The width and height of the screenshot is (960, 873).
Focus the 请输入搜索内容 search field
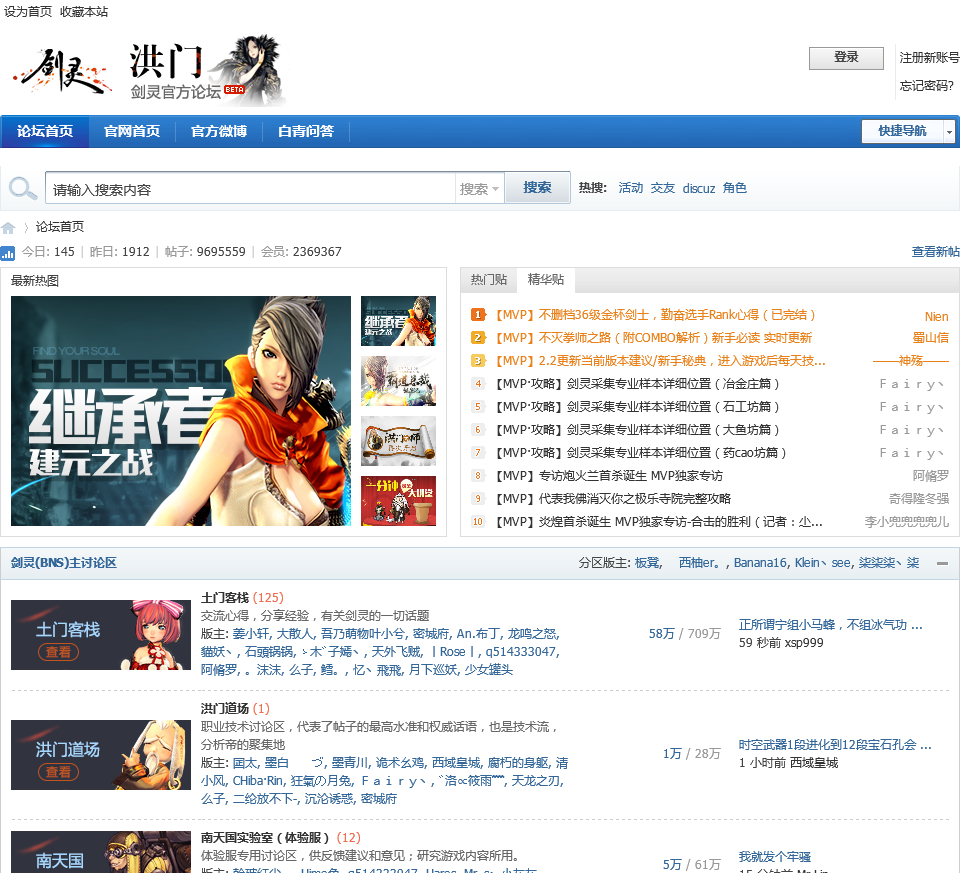tap(250, 189)
